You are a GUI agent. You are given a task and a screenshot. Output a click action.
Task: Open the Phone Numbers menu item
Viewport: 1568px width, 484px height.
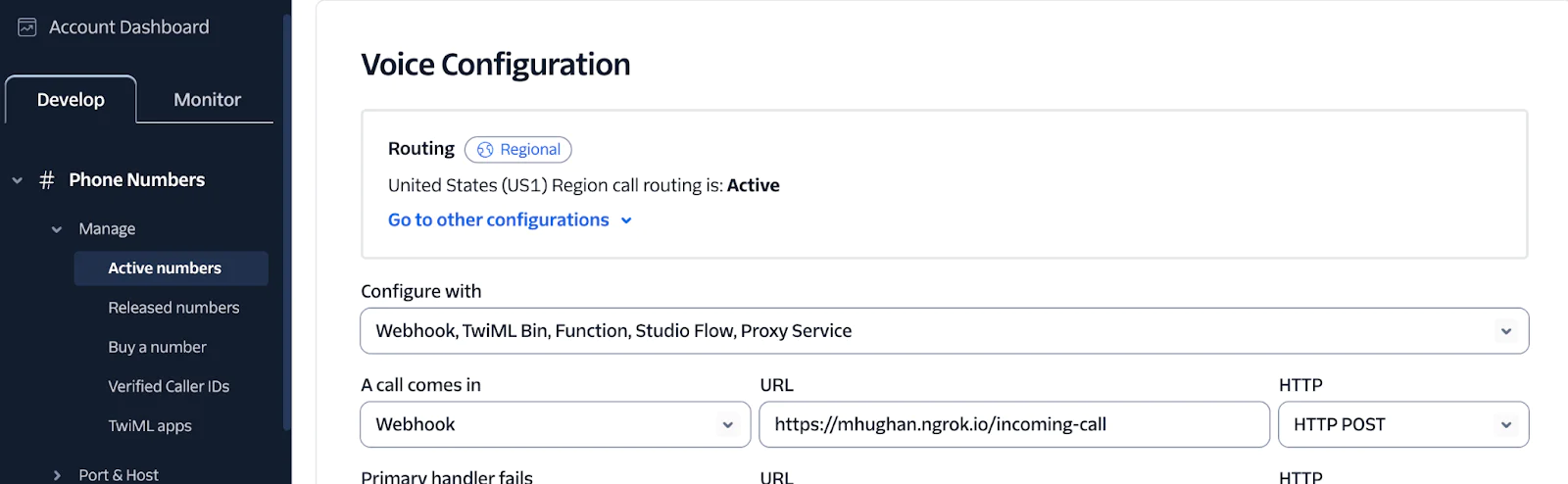(137, 180)
